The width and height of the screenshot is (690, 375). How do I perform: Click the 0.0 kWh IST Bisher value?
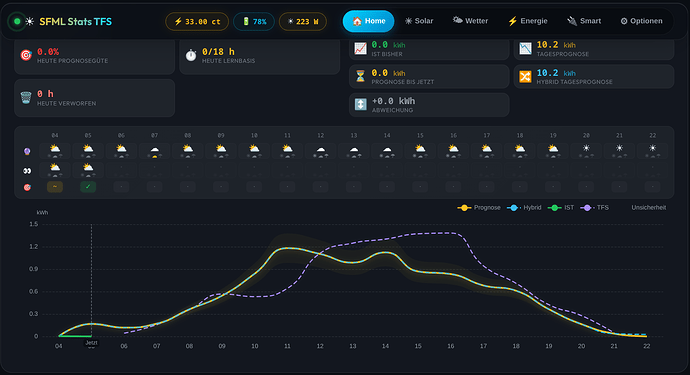click(x=389, y=45)
